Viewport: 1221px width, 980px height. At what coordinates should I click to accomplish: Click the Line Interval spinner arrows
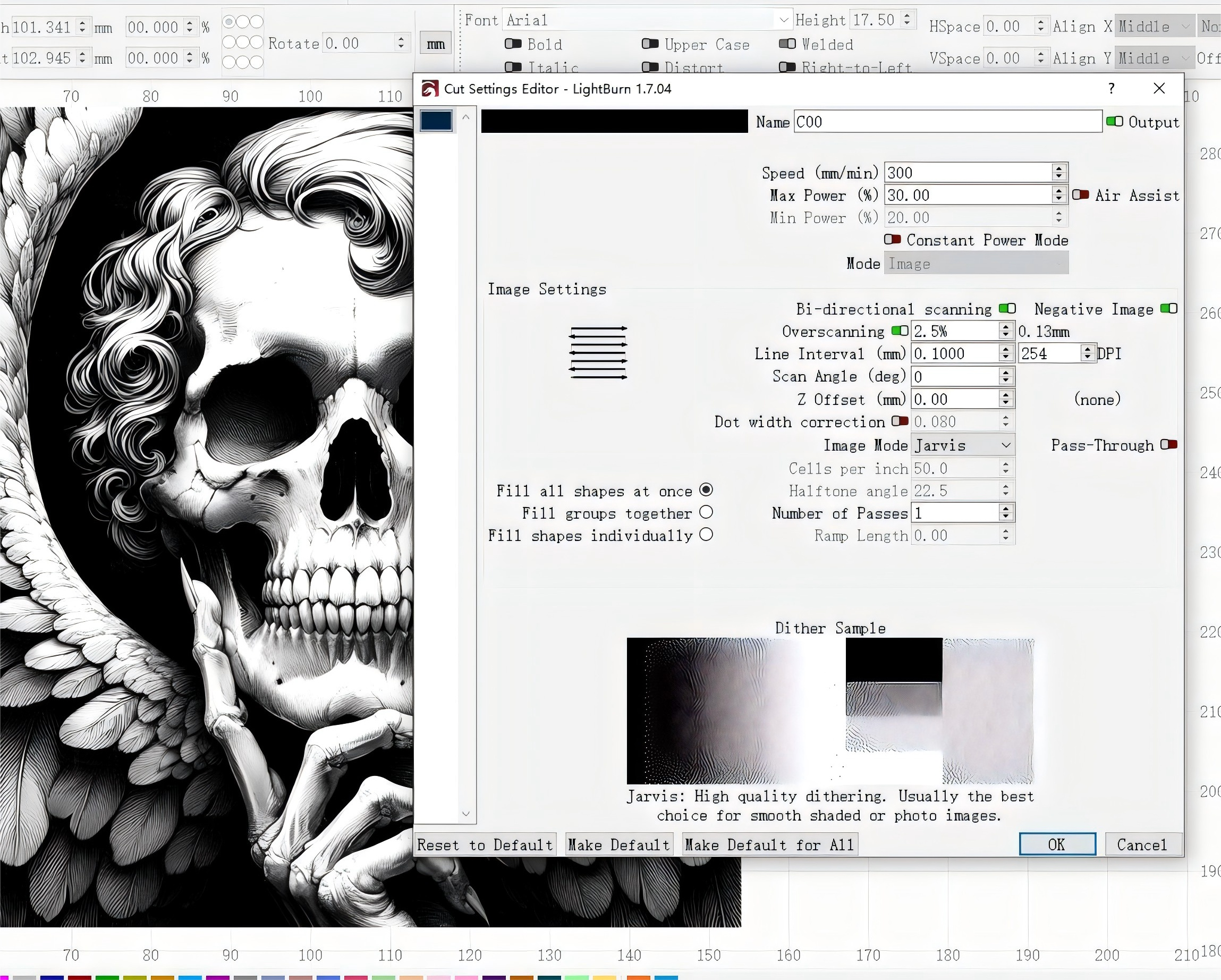coord(1006,353)
